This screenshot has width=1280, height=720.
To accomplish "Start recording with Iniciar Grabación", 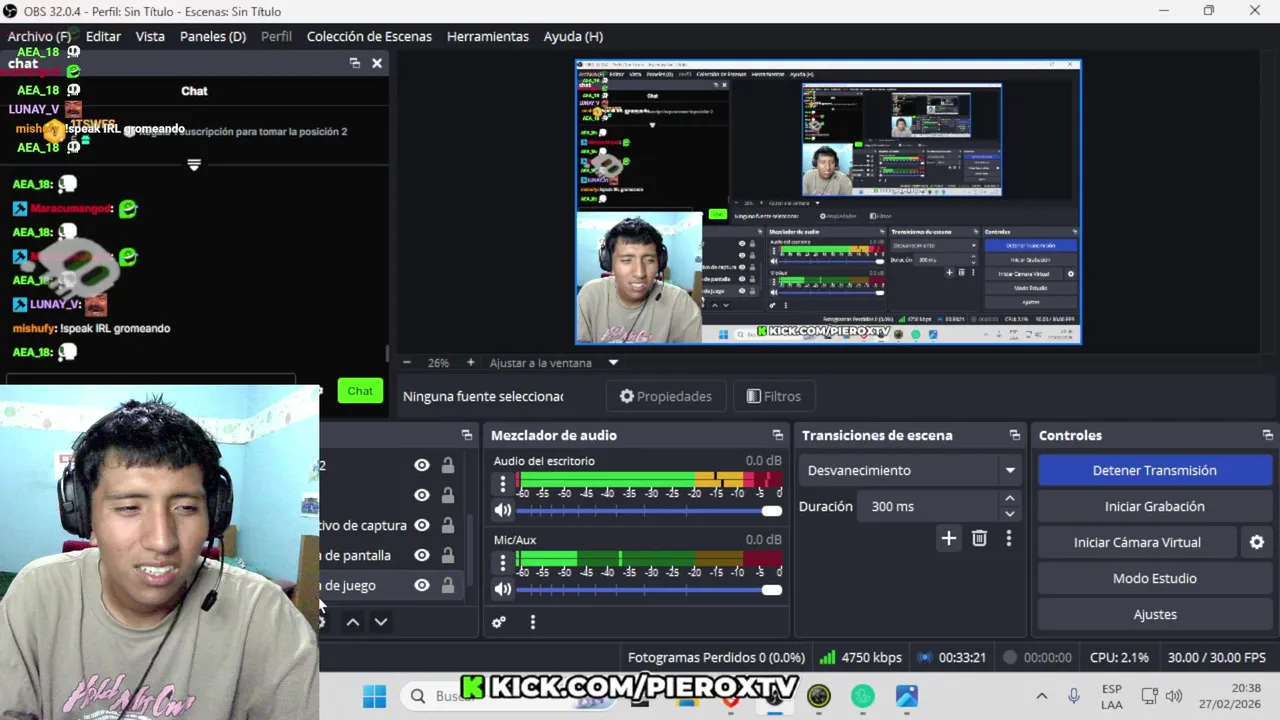I will 1155,506.
